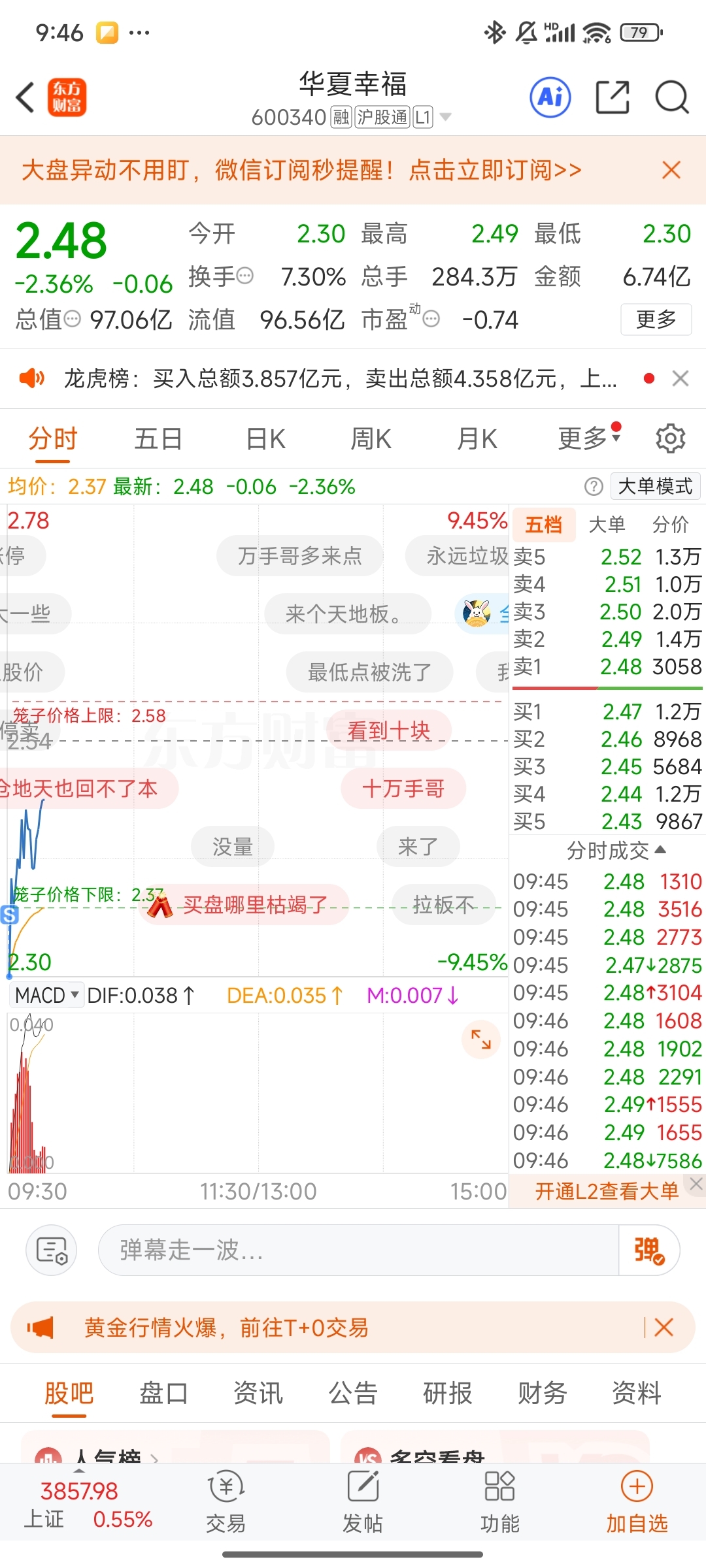The image size is (706, 1568).
Task: Expand chart to fullscreen icon
Action: point(481,1039)
